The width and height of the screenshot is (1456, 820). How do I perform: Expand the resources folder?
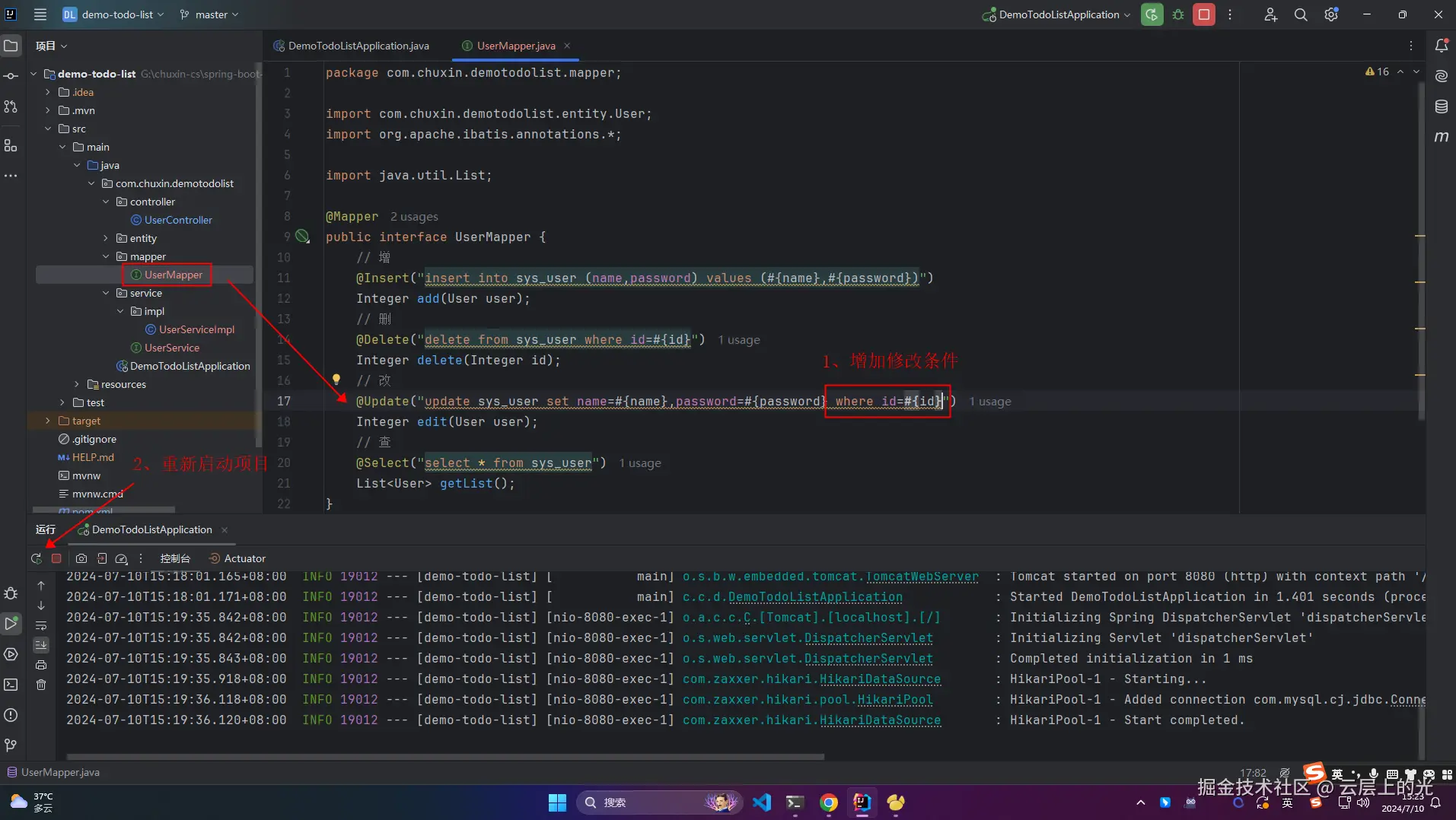click(x=77, y=384)
